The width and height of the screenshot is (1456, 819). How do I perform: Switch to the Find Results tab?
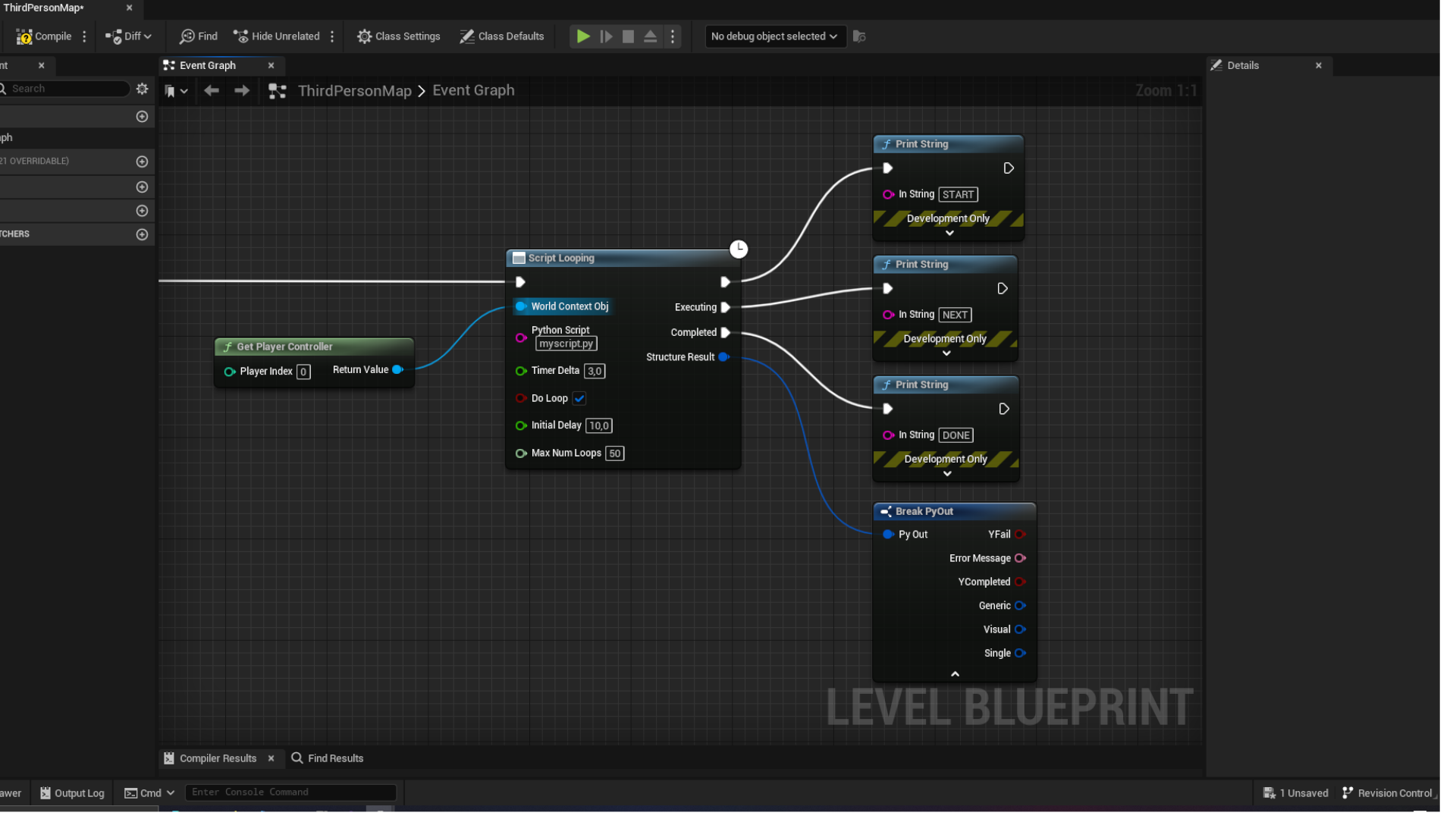tap(328, 758)
